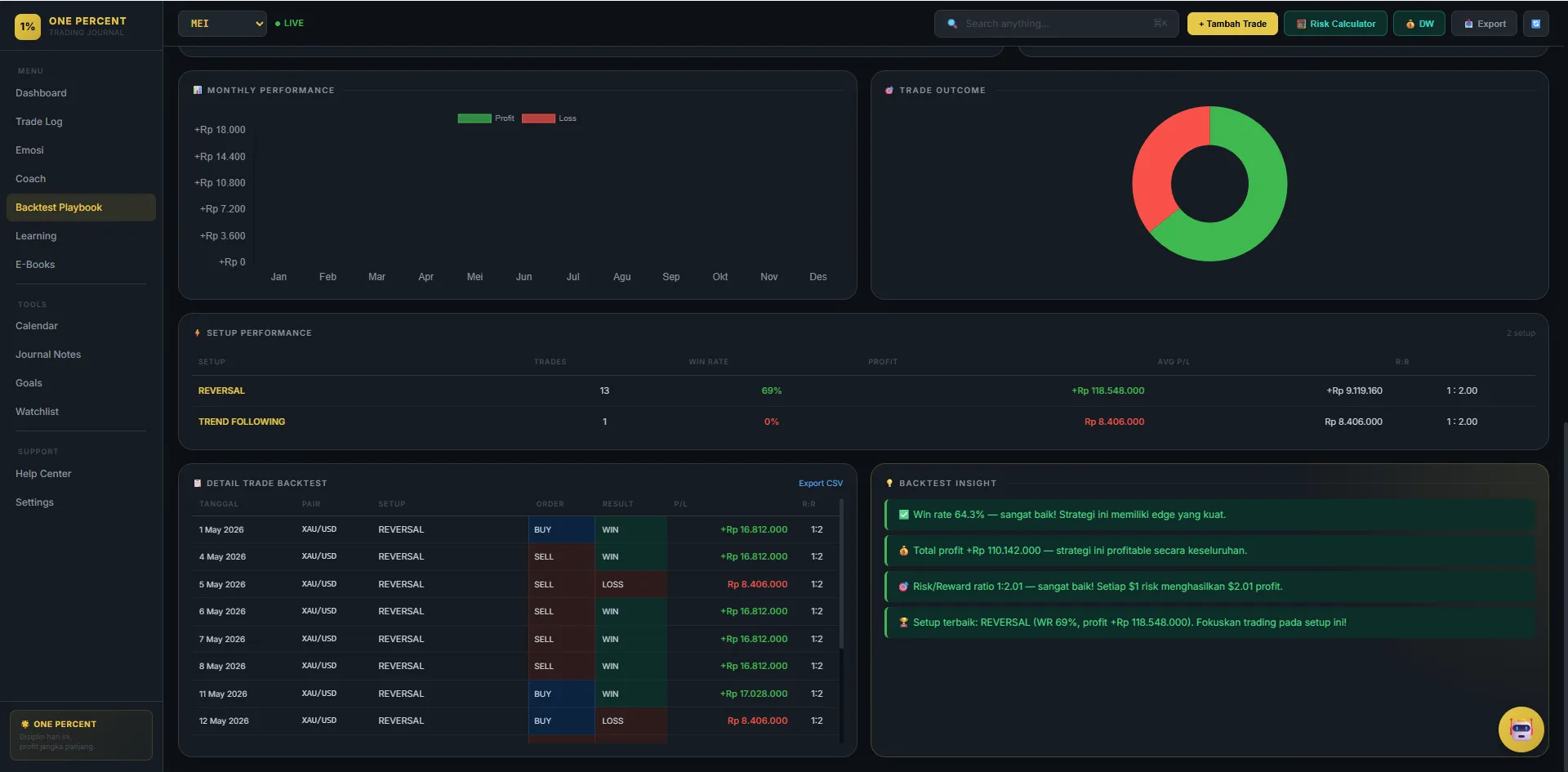This screenshot has width=1568, height=772.
Task: Click the top-right blue square icon button
Action: 1535,24
